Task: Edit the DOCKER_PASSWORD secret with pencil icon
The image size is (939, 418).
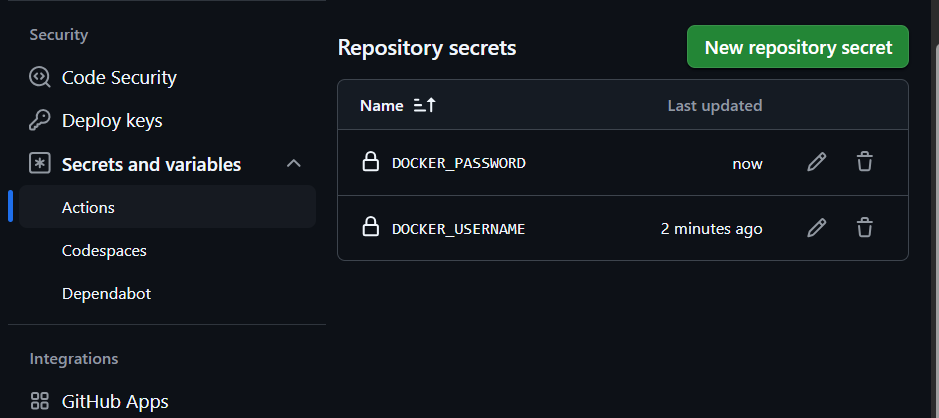Action: click(x=816, y=162)
